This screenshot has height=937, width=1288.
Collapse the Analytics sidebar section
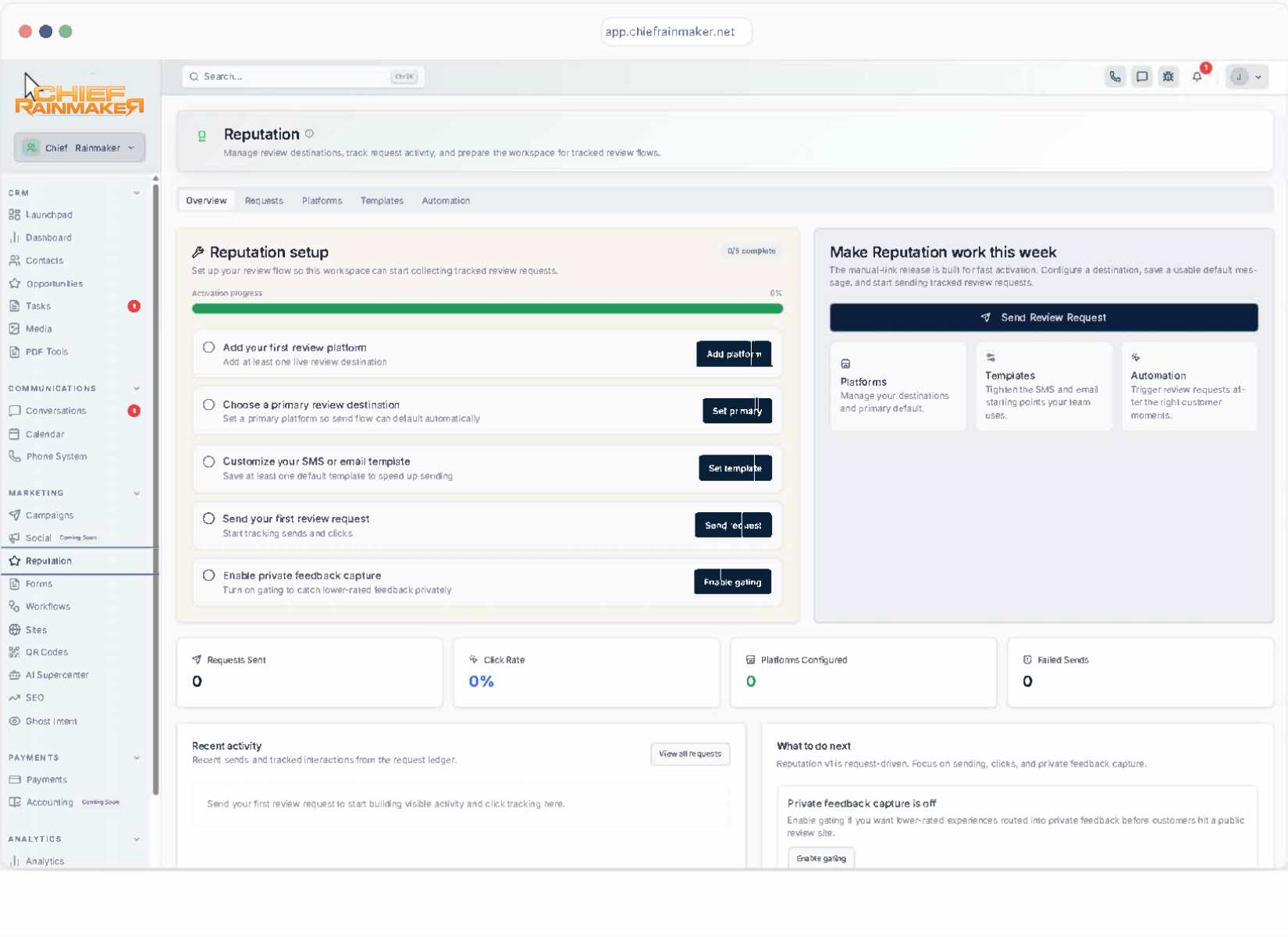(x=137, y=839)
